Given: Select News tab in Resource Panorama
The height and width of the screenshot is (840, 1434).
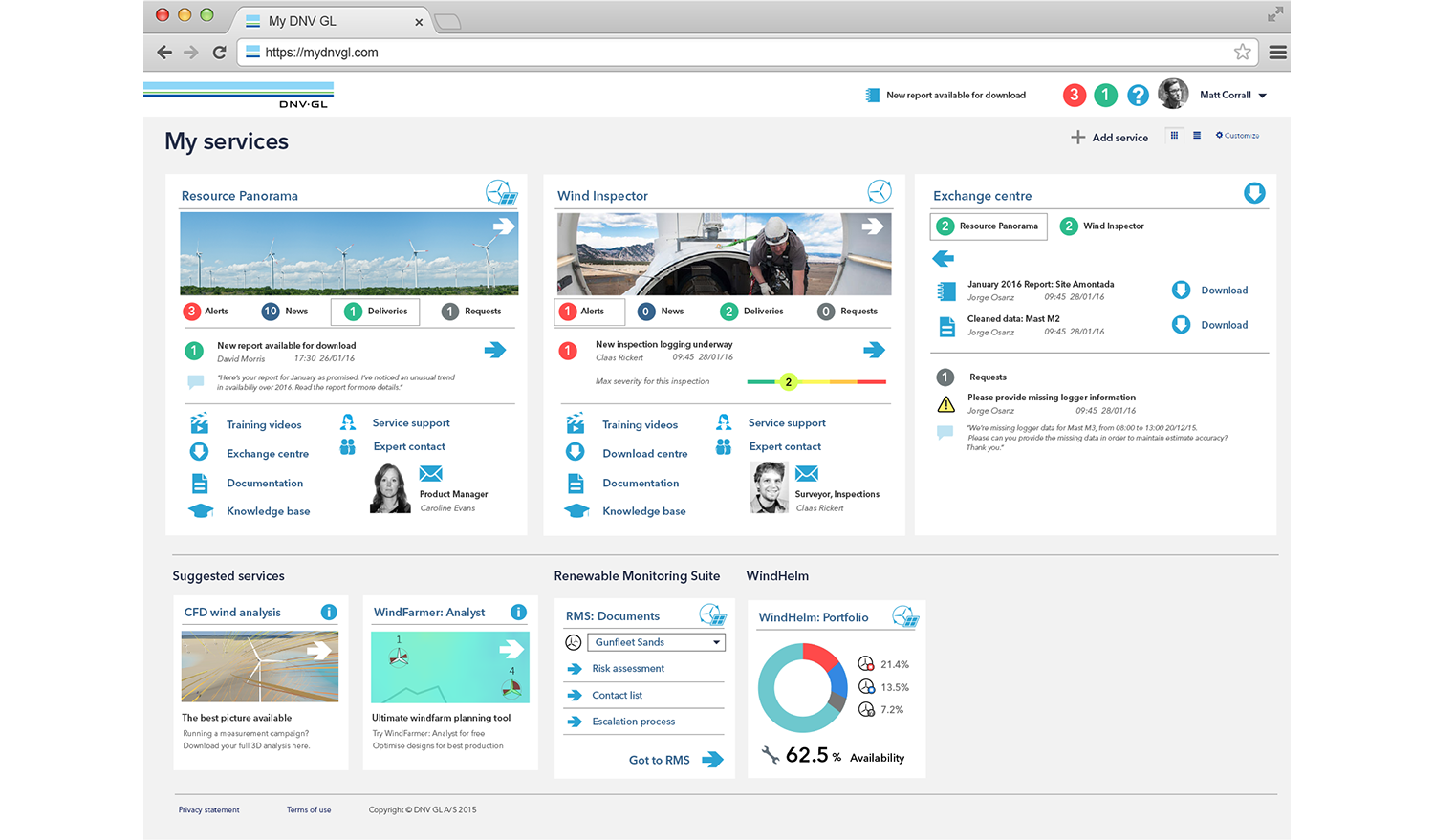Looking at the screenshot, I should click(x=285, y=312).
